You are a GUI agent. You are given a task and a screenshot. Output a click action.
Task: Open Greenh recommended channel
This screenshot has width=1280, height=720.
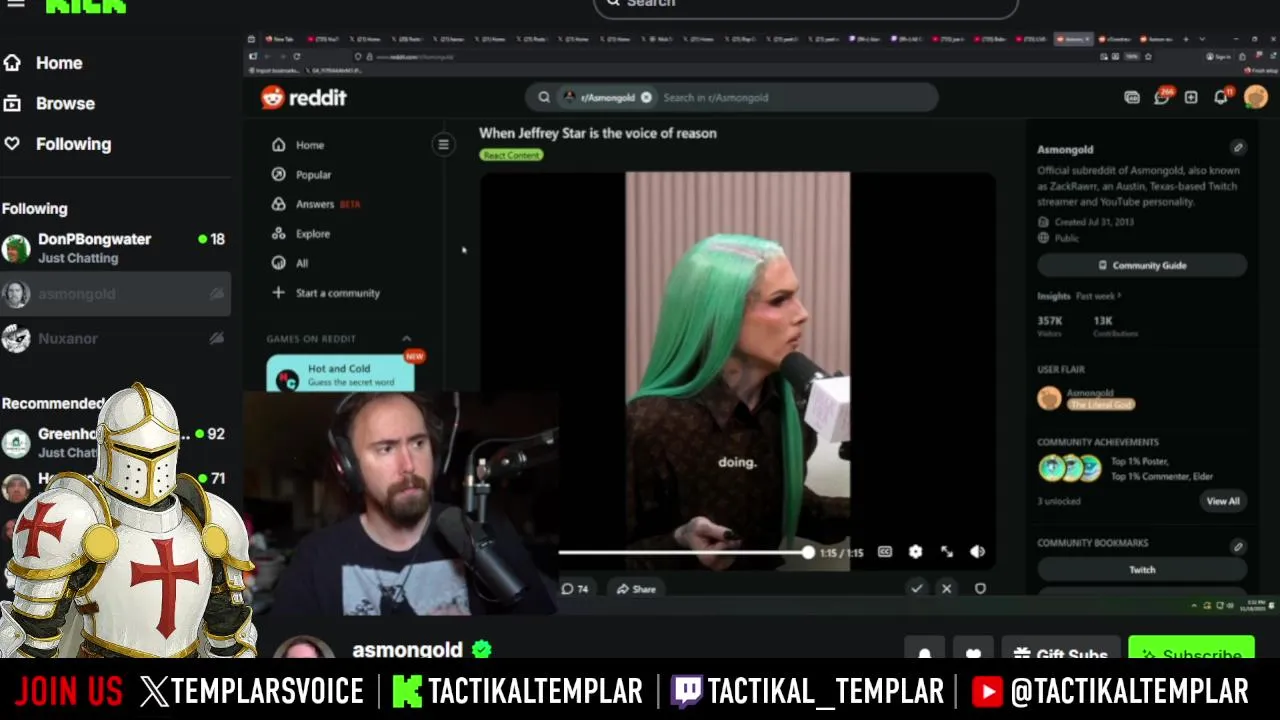click(115, 443)
